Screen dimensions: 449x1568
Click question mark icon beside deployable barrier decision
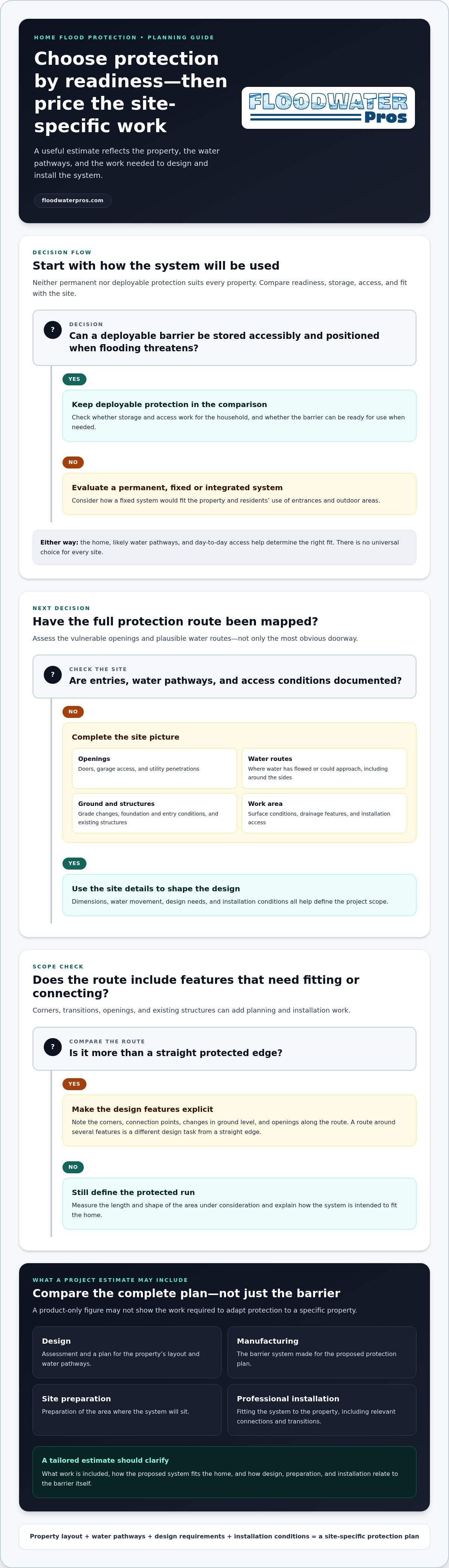(x=53, y=330)
